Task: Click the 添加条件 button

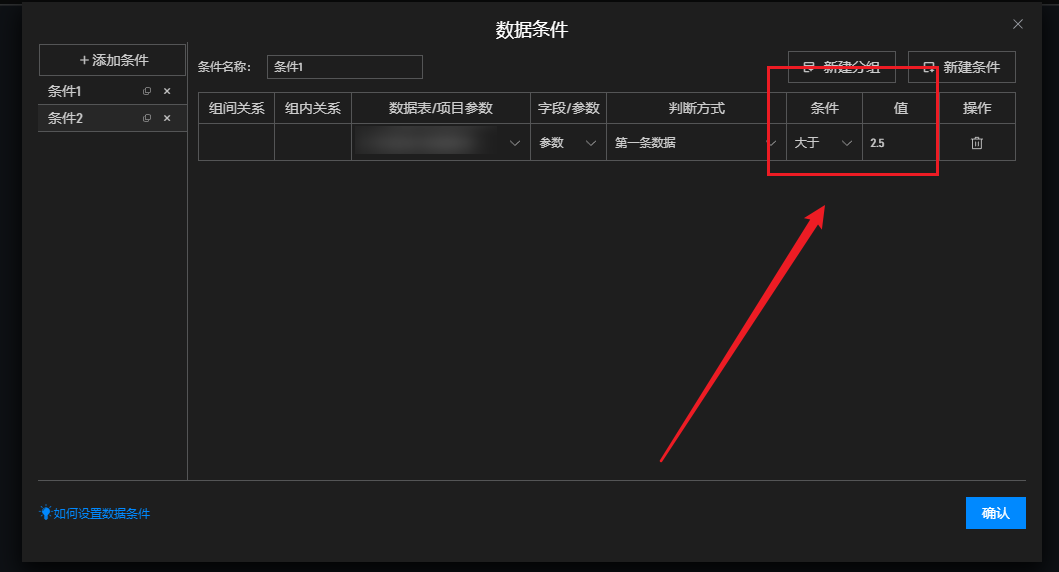Action: coord(112,60)
